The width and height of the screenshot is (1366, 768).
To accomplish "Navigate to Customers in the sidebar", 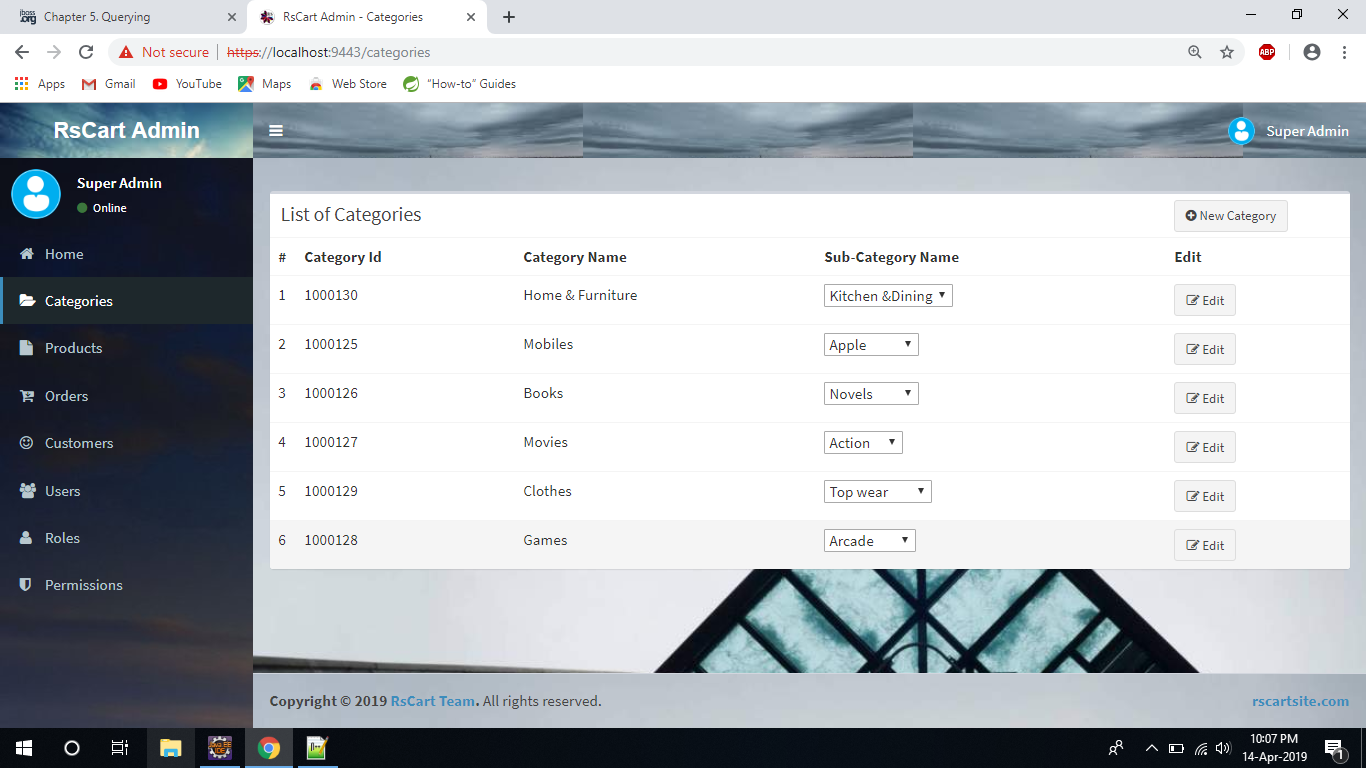I will coord(126,443).
